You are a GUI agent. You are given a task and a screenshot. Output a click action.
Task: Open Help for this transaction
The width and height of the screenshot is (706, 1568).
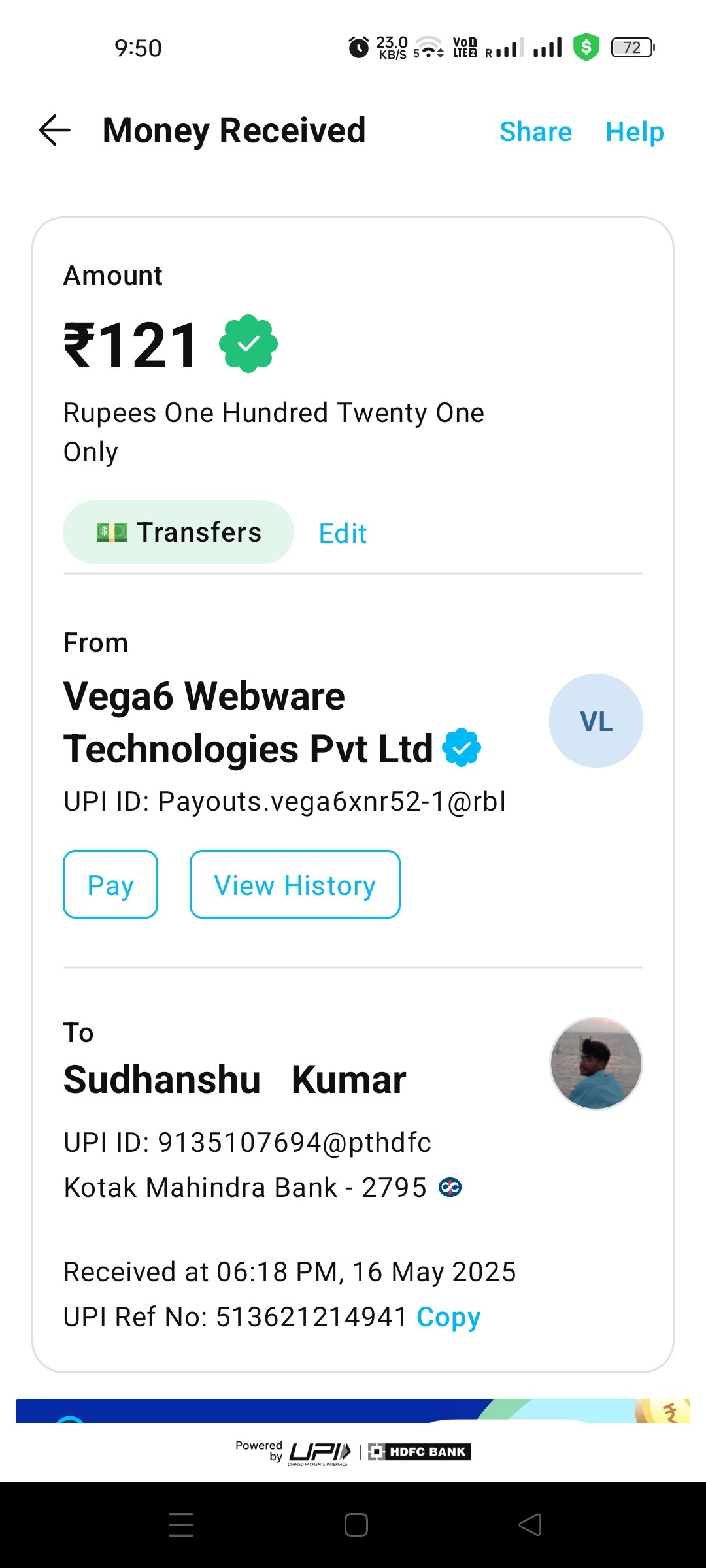[635, 131]
